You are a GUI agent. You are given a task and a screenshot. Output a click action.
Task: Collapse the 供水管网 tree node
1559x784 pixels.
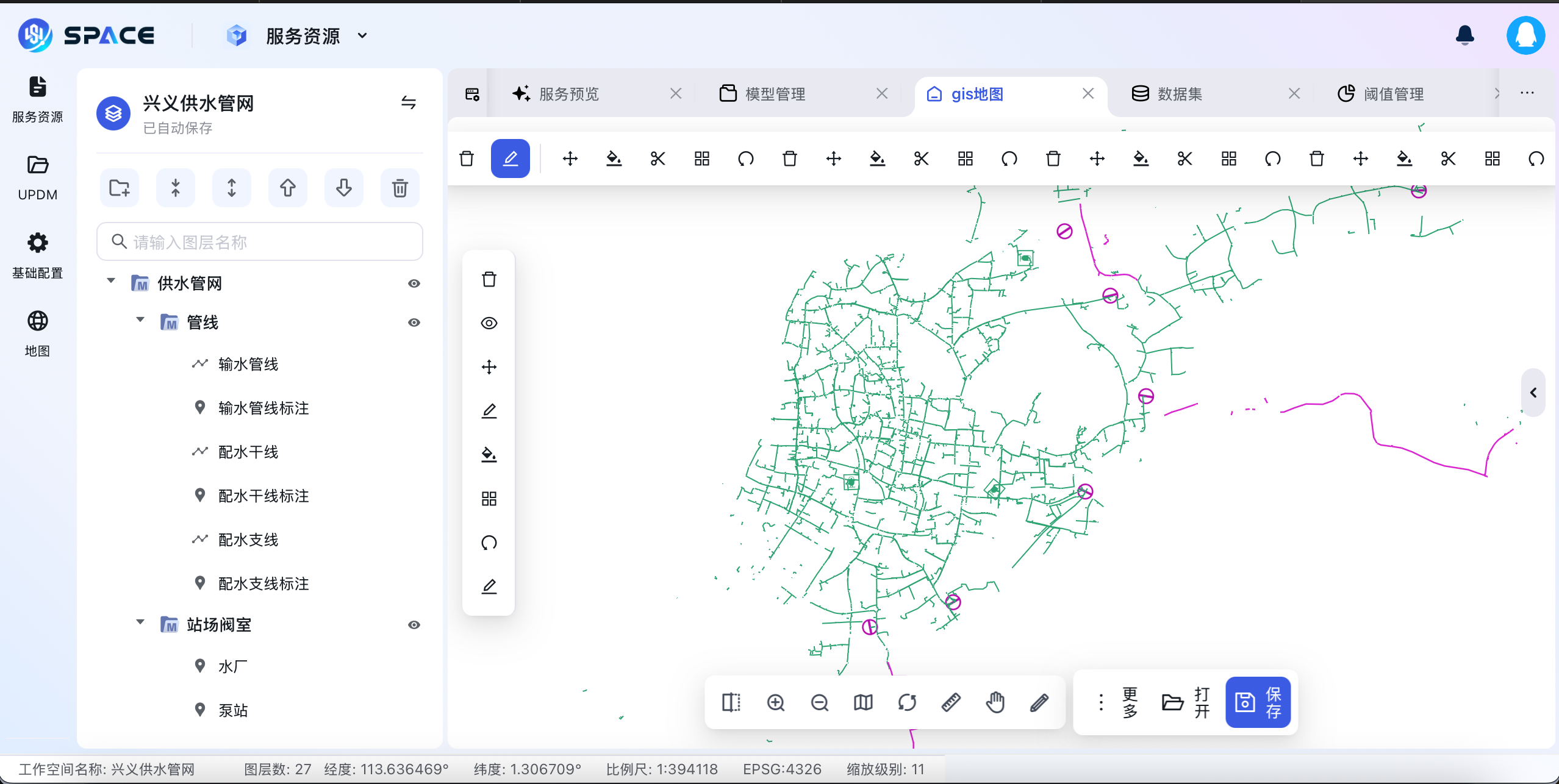111,281
